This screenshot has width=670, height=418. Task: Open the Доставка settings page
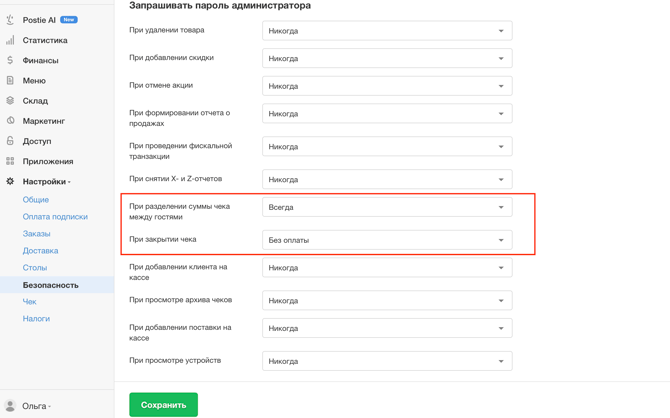coord(41,250)
